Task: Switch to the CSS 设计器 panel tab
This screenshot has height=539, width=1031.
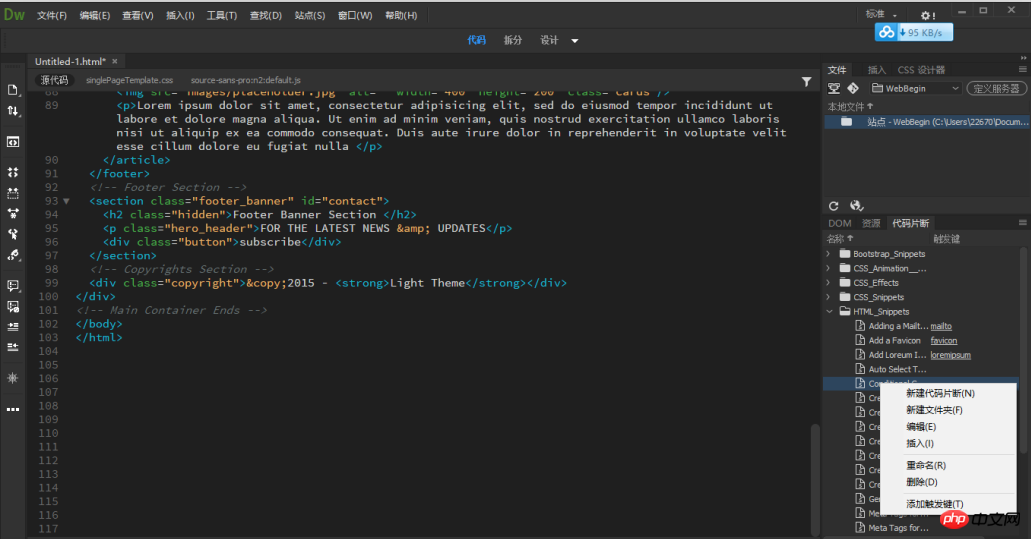Action: pos(921,70)
